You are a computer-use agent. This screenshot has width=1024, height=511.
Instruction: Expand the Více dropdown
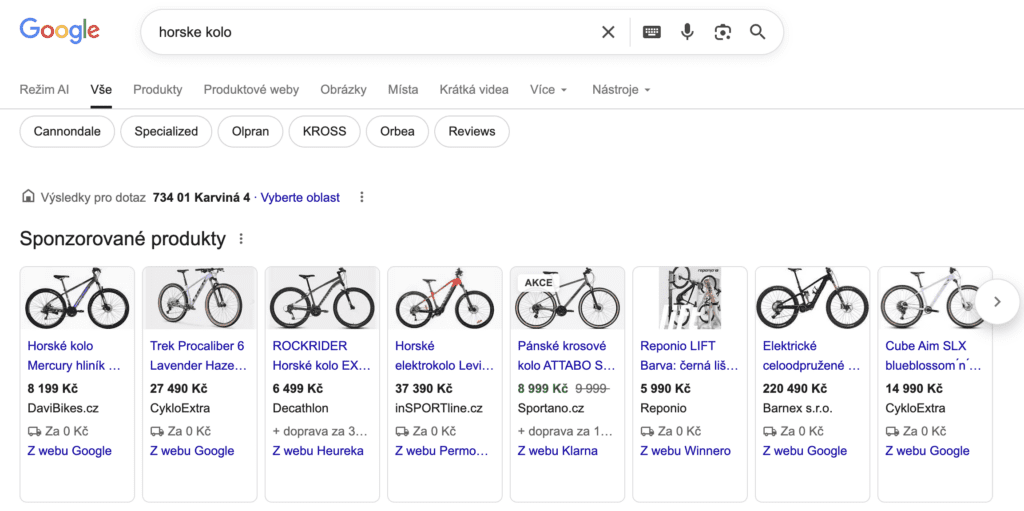pyautogui.click(x=548, y=89)
